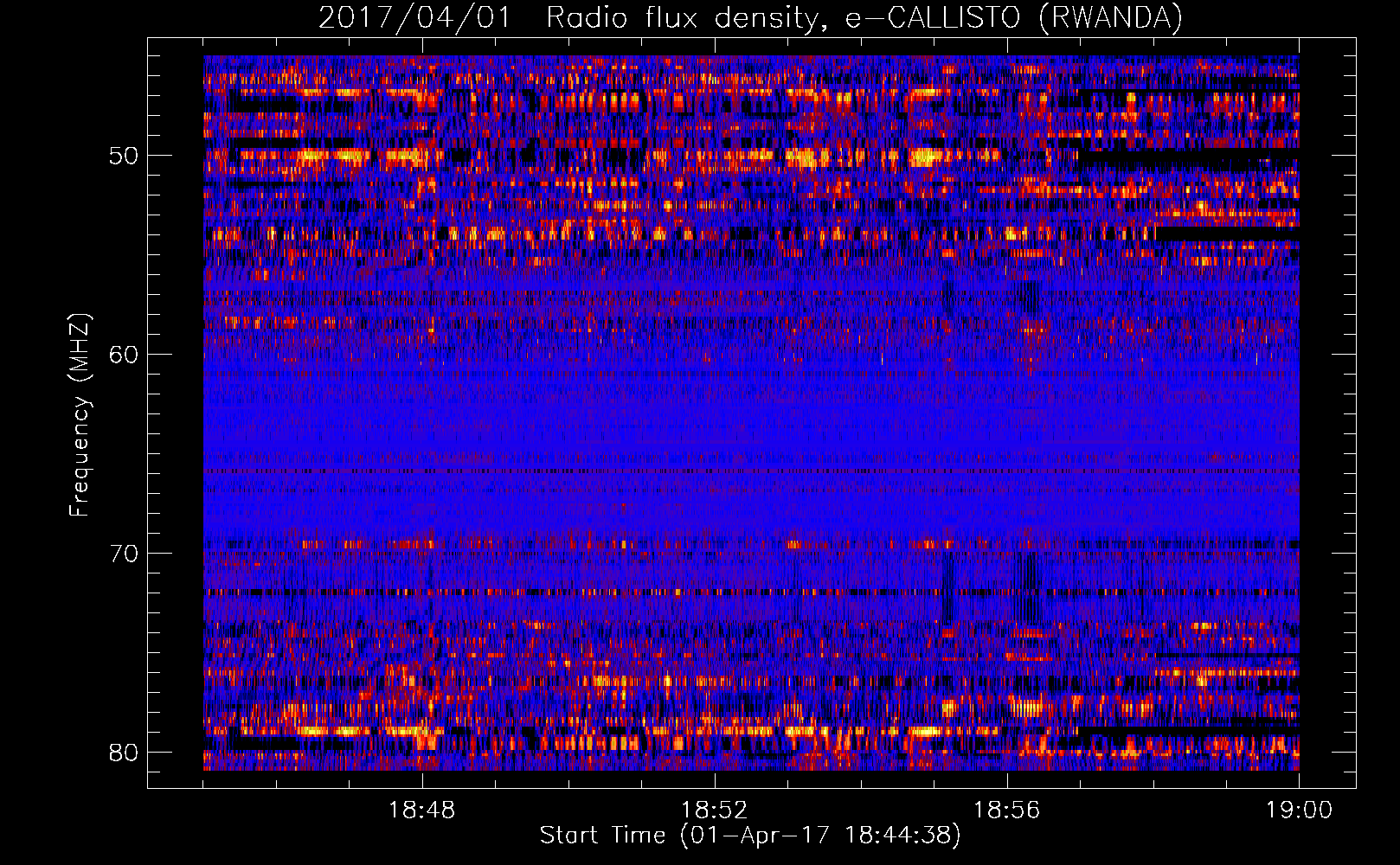Click the x-axis time label "18:52"
Viewport: 1400px width, 865px height.
click(x=715, y=811)
